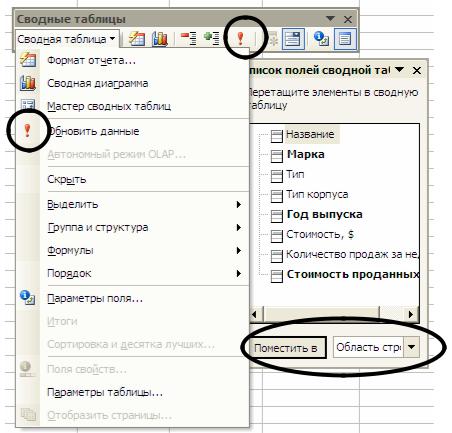Click the greyed include hidden items toolbar icon
Viewport: 452px width, 433px height.
tap(274, 39)
